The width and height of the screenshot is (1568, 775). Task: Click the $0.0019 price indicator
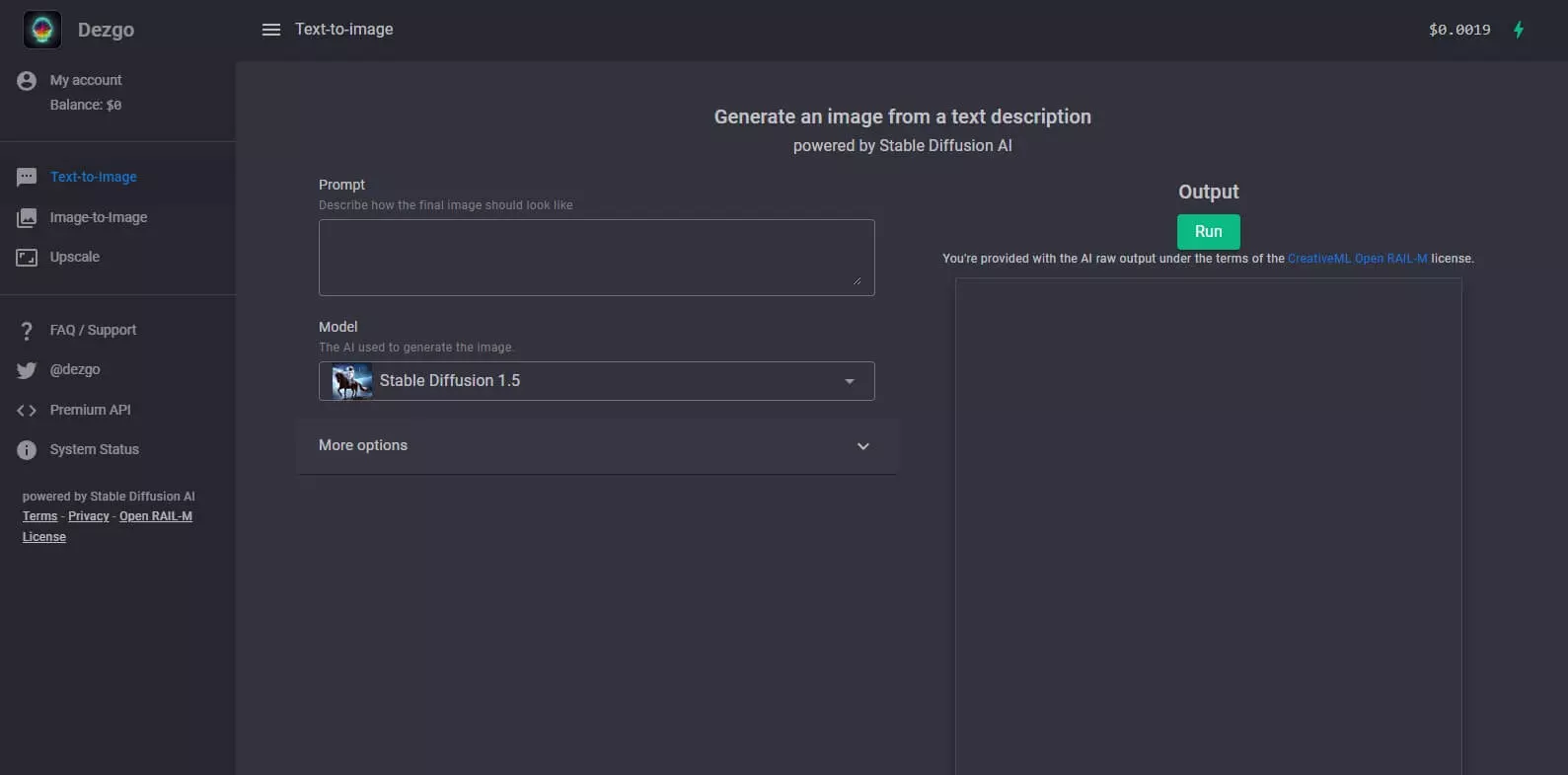(x=1459, y=30)
